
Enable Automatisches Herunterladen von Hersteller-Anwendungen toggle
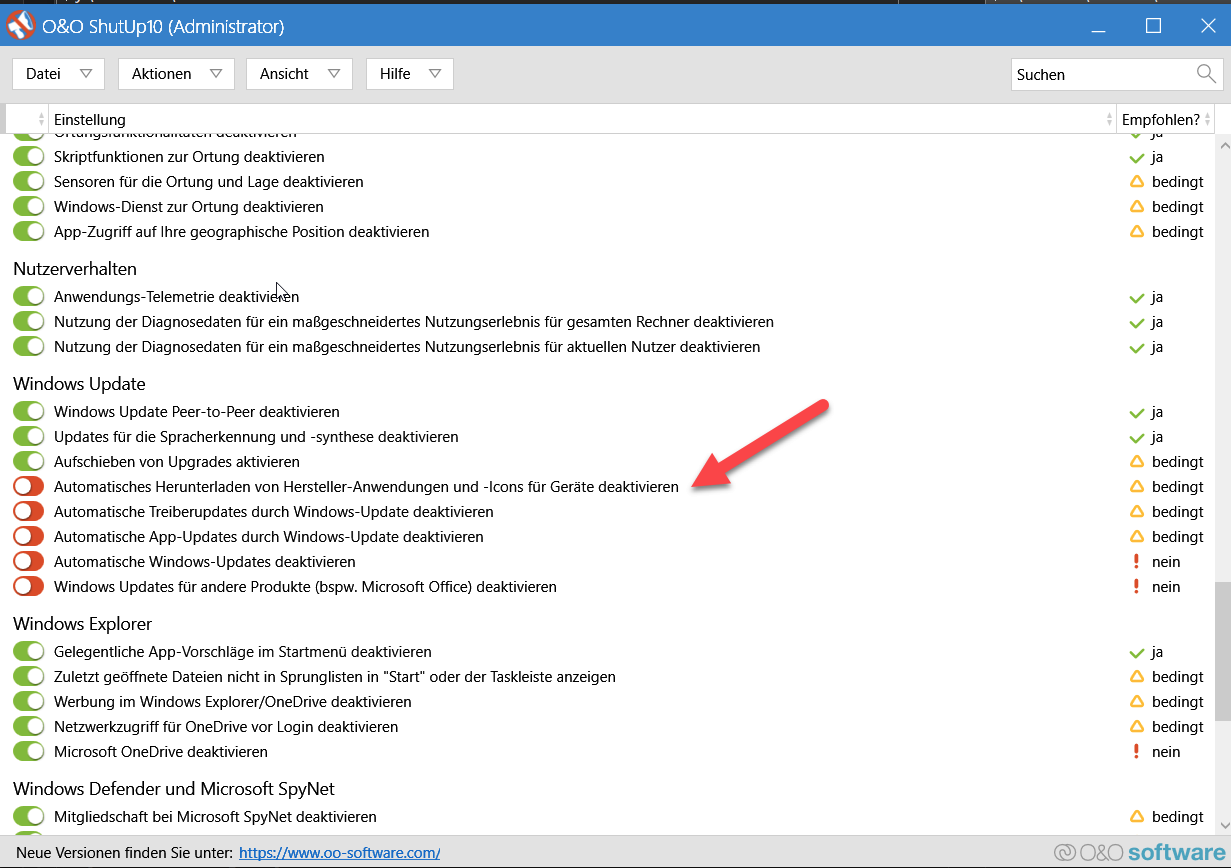point(29,487)
